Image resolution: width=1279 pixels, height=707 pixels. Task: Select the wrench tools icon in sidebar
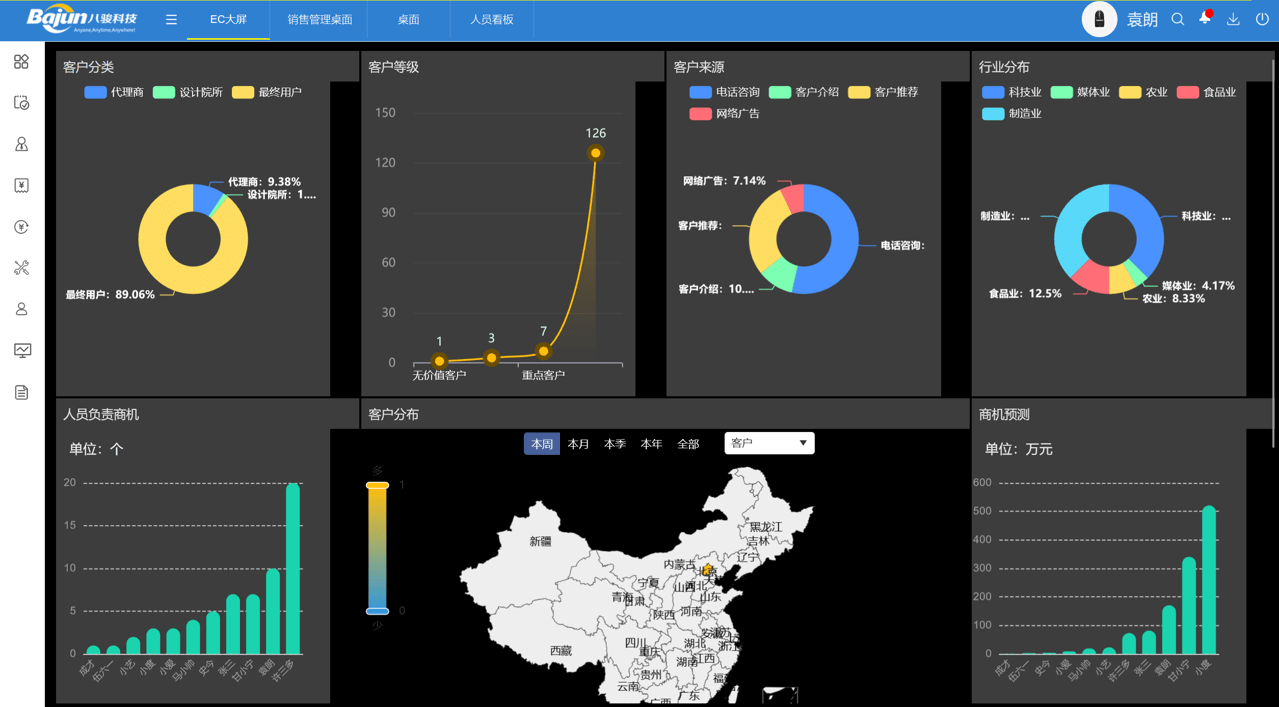click(21, 268)
